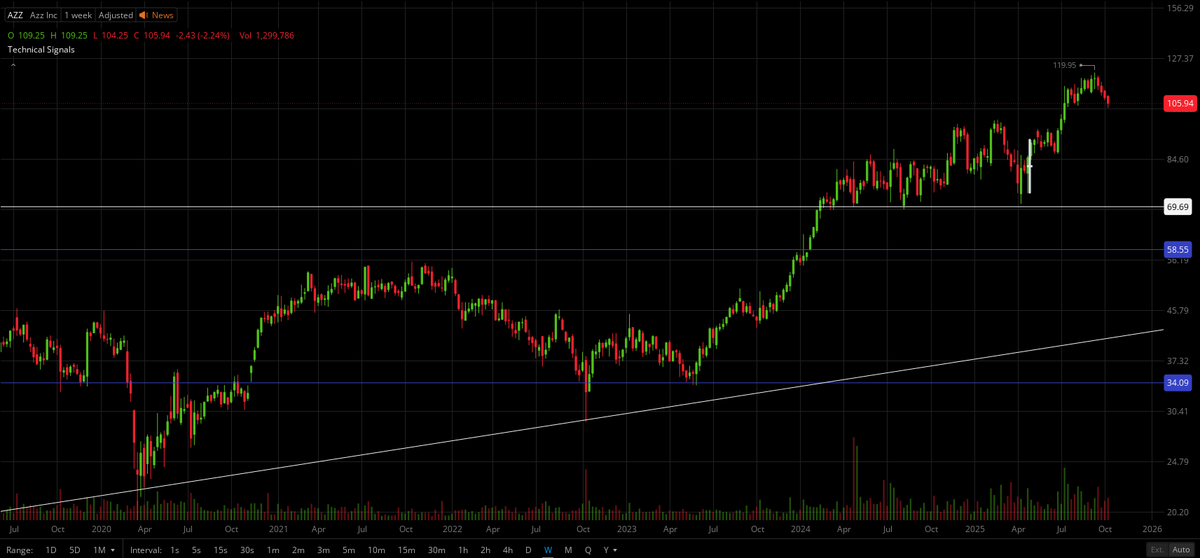Select the monthly M interval

coord(568,550)
